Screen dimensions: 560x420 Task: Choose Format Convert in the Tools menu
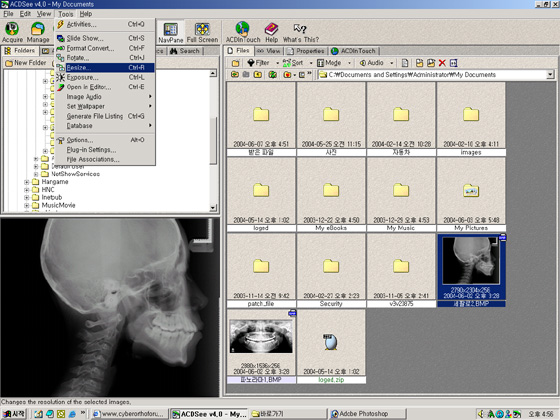point(105,48)
